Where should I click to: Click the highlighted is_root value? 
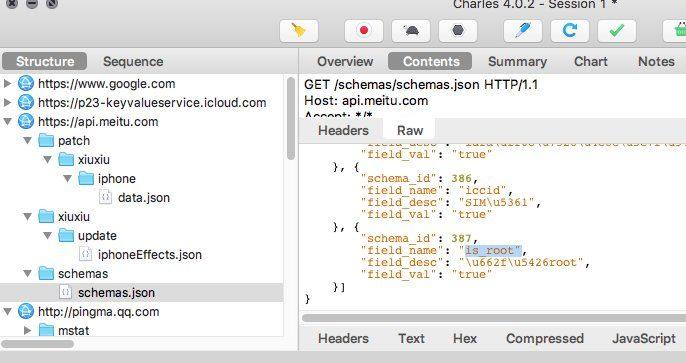493,251
